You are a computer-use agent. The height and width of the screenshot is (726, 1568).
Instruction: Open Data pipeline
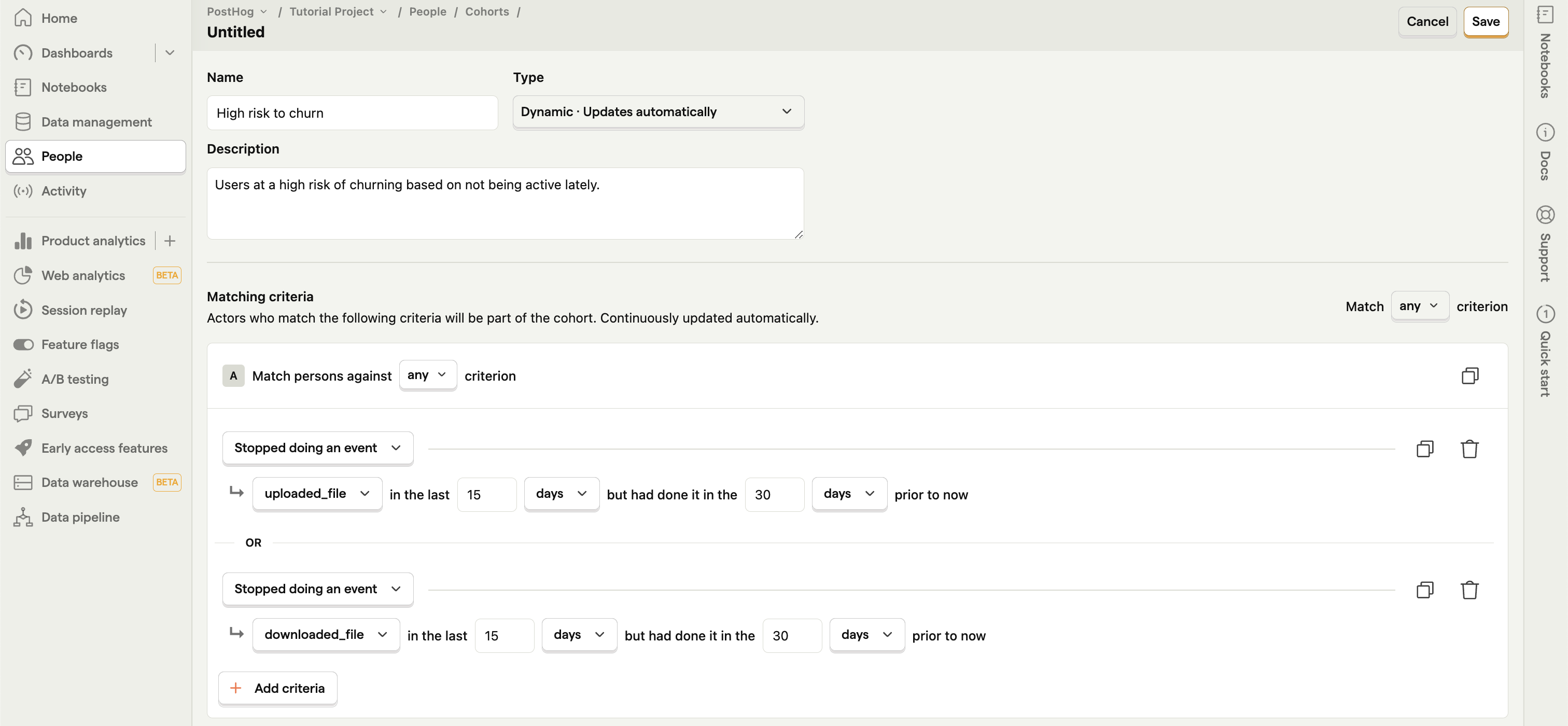pos(95,517)
